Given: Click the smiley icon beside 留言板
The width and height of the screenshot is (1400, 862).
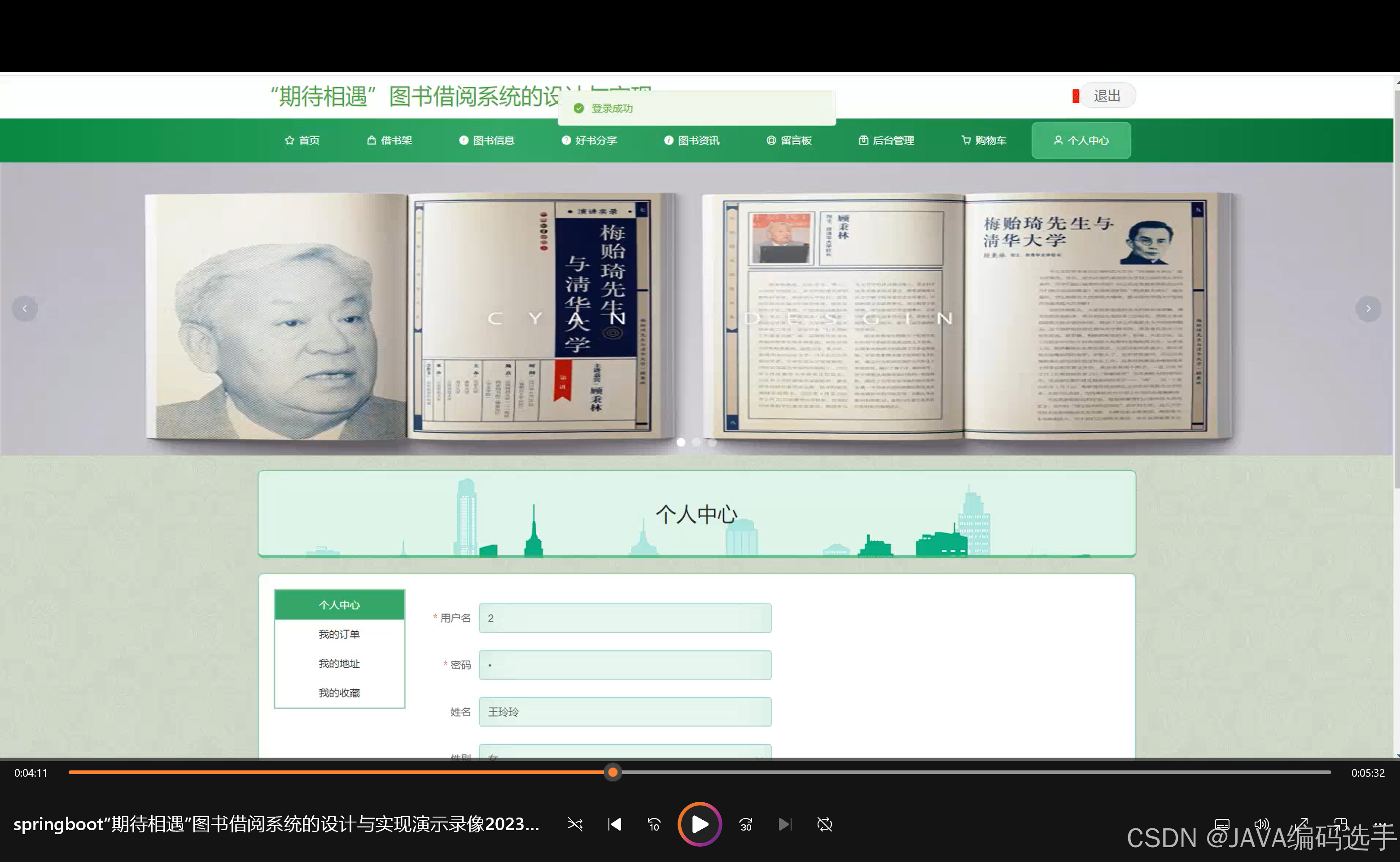Looking at the screenshot, I should pyautogui.click(x=771, y=140).
